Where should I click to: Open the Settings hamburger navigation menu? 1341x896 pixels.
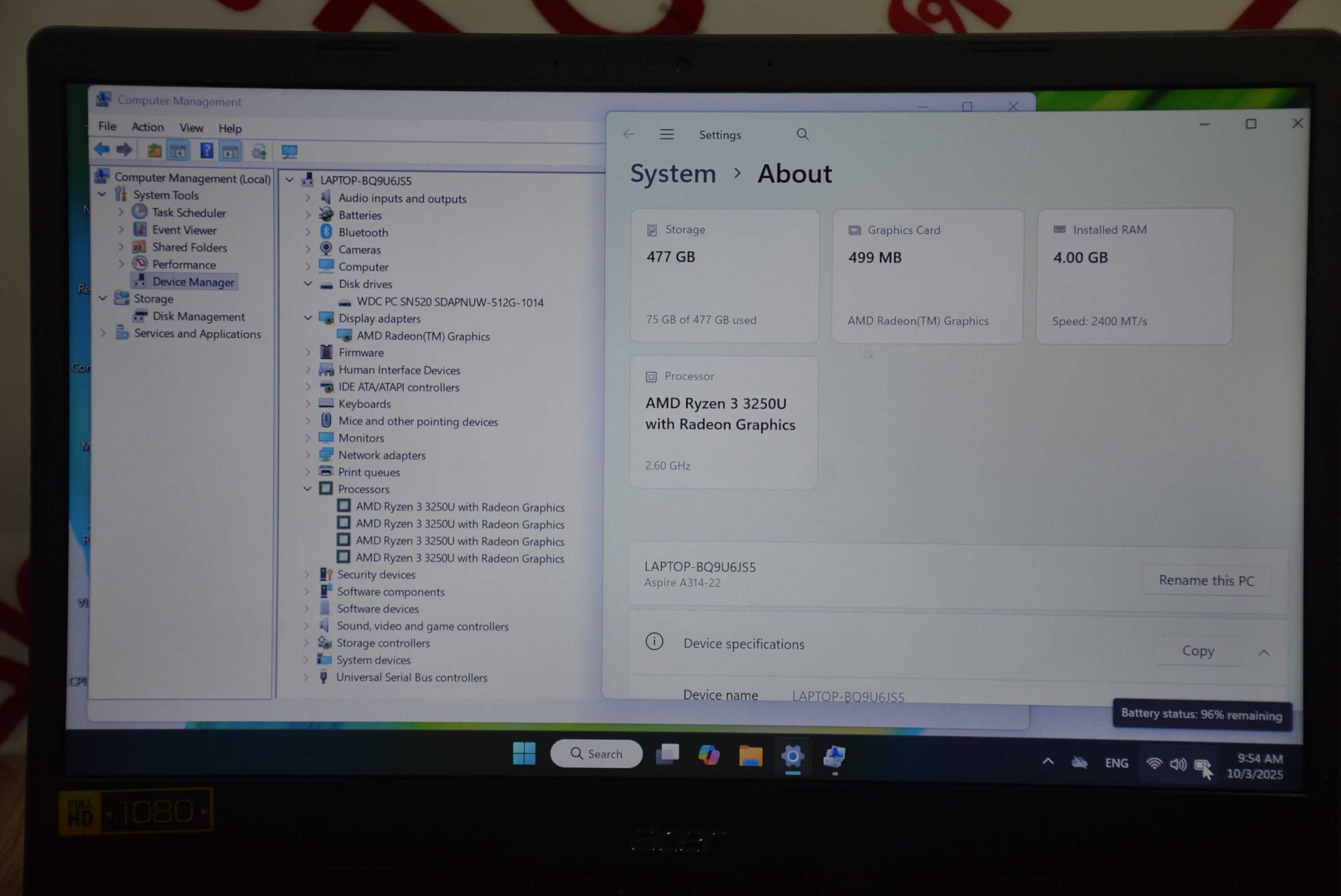[666, 134]
